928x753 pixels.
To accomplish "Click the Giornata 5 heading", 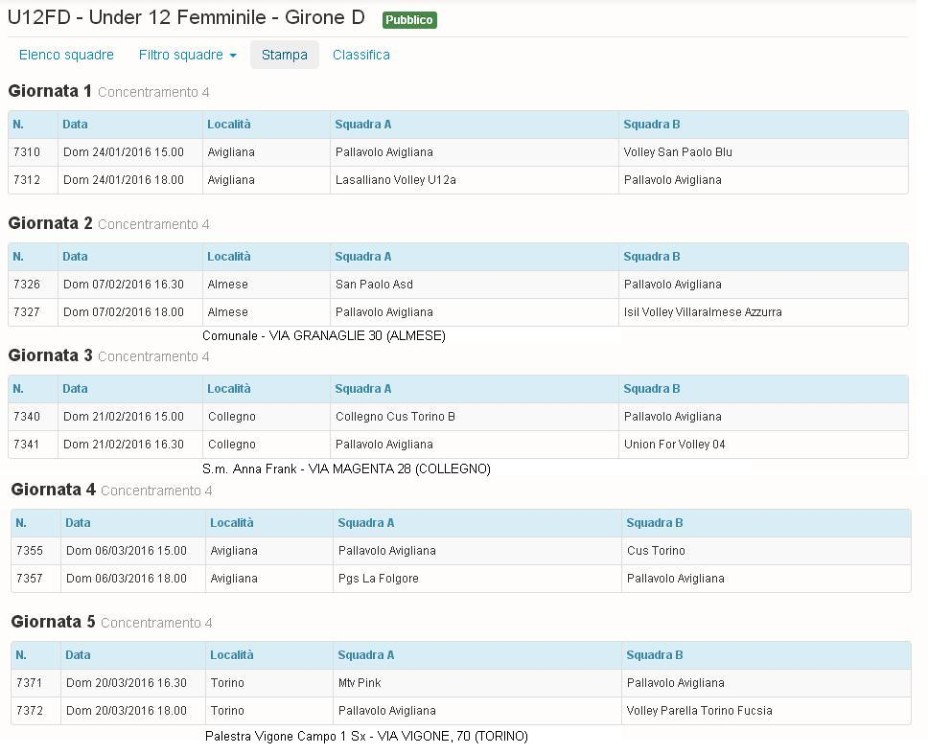I will click(x=53, y=622).
